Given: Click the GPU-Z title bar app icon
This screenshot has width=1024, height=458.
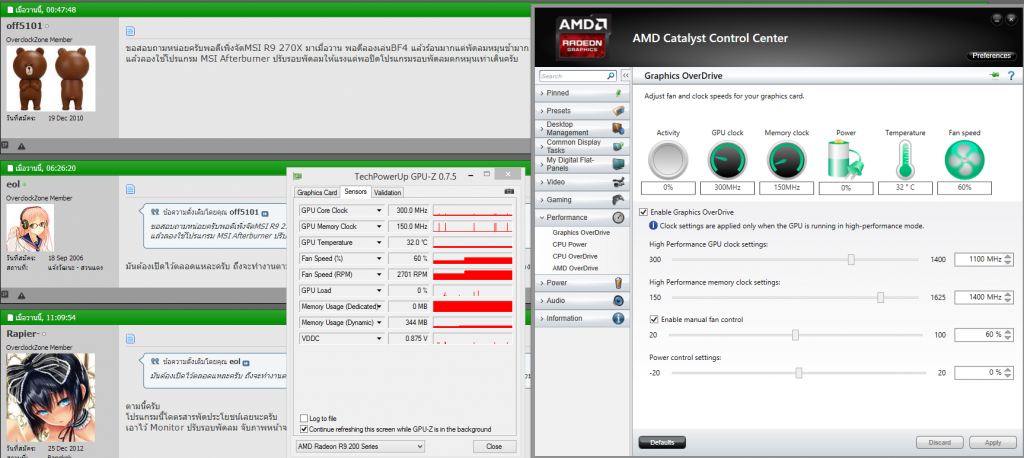Looking at the screenshot, I should (298, 176).
